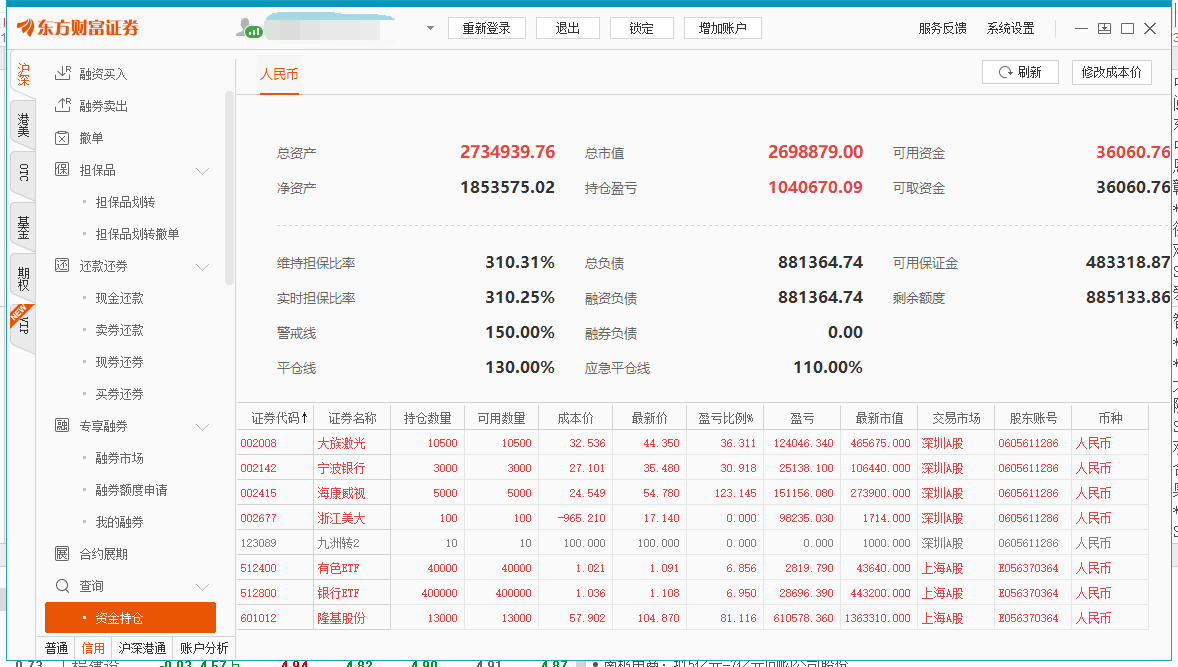Switch to the 基金 vertical tab

[23, 227]
